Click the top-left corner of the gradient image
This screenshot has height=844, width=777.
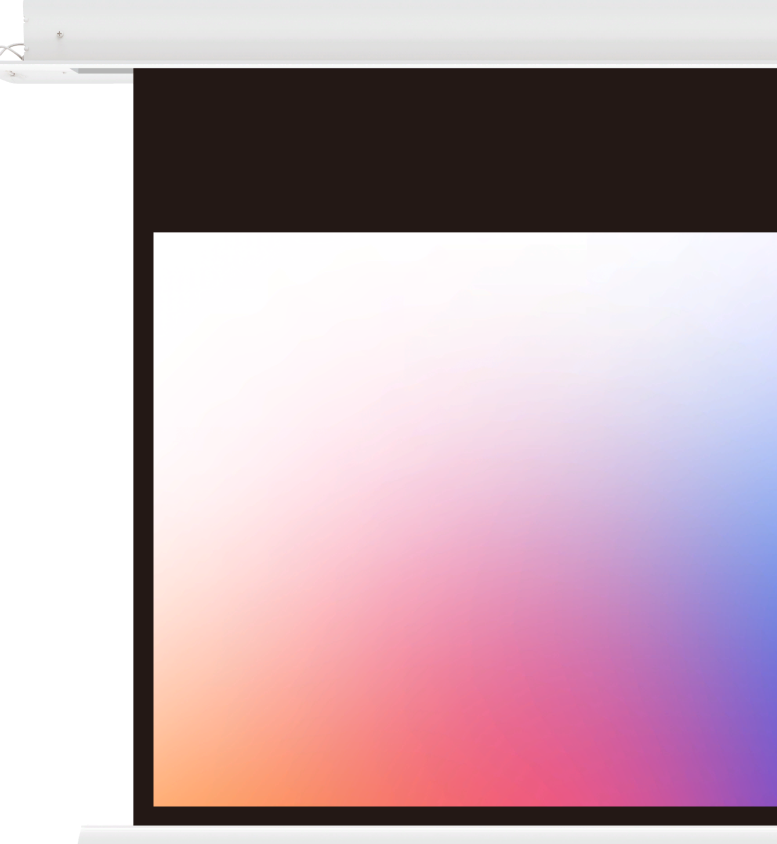pyautogui.click(x=156, y=236)
